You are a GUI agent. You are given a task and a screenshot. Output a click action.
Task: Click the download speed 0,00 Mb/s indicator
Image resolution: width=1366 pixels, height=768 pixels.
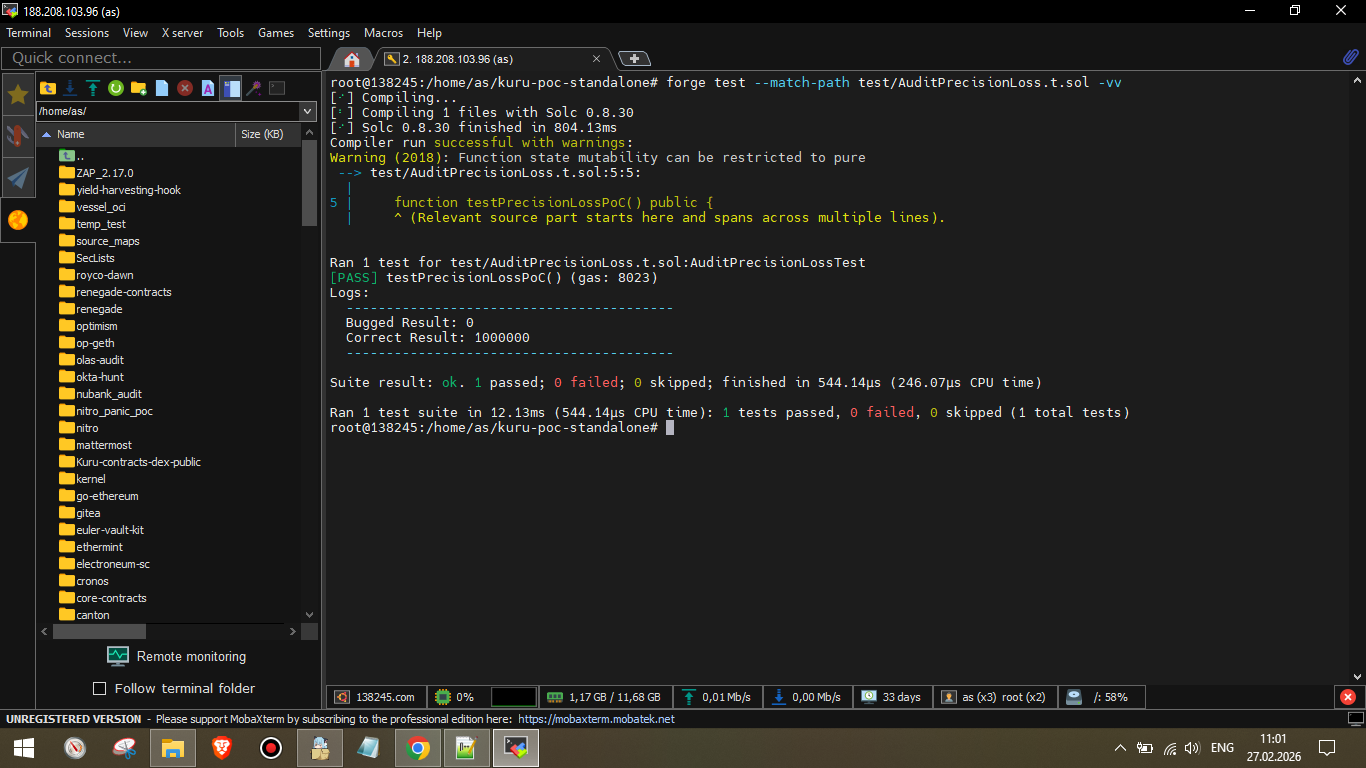click(x=806, y=697)
